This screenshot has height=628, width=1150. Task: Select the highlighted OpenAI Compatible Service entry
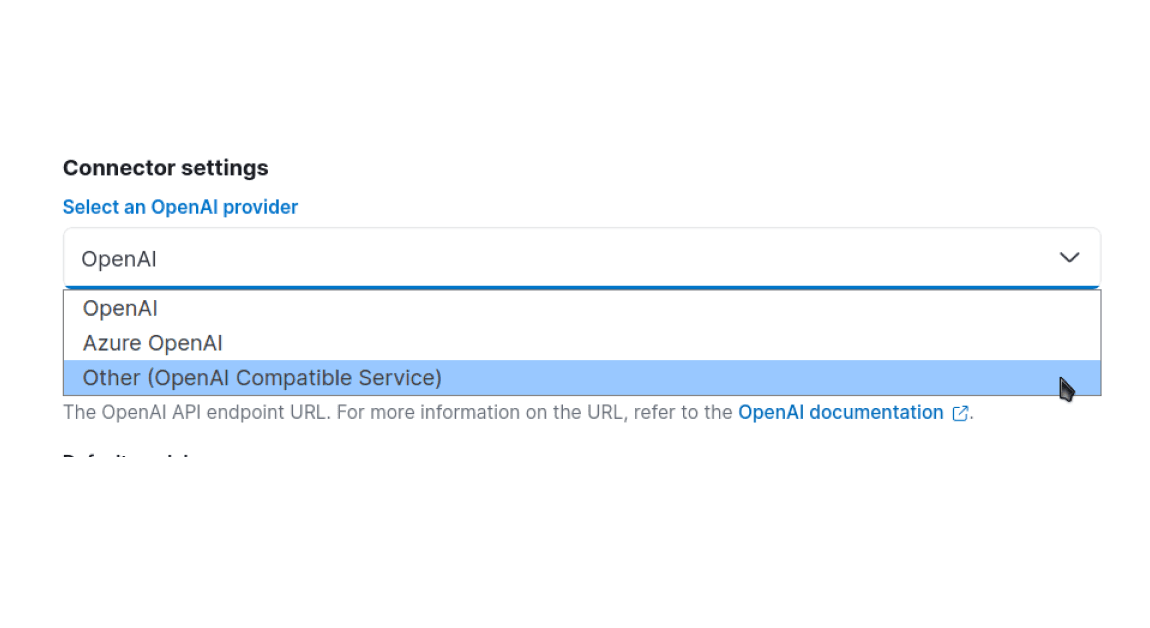pos(263,378)
